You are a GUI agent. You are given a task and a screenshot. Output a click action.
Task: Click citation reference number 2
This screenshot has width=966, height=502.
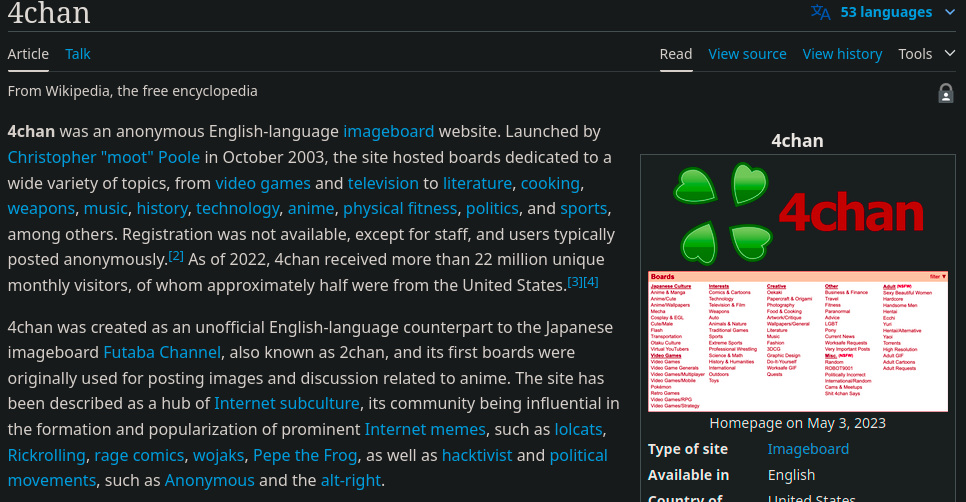(x=176, y=256)
